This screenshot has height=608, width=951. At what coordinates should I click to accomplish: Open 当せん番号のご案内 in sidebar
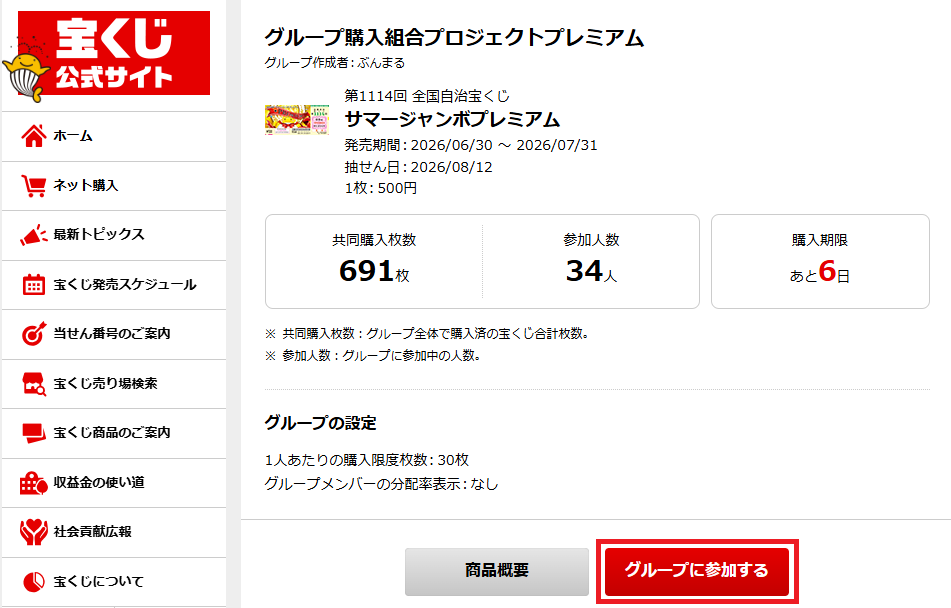114,334
